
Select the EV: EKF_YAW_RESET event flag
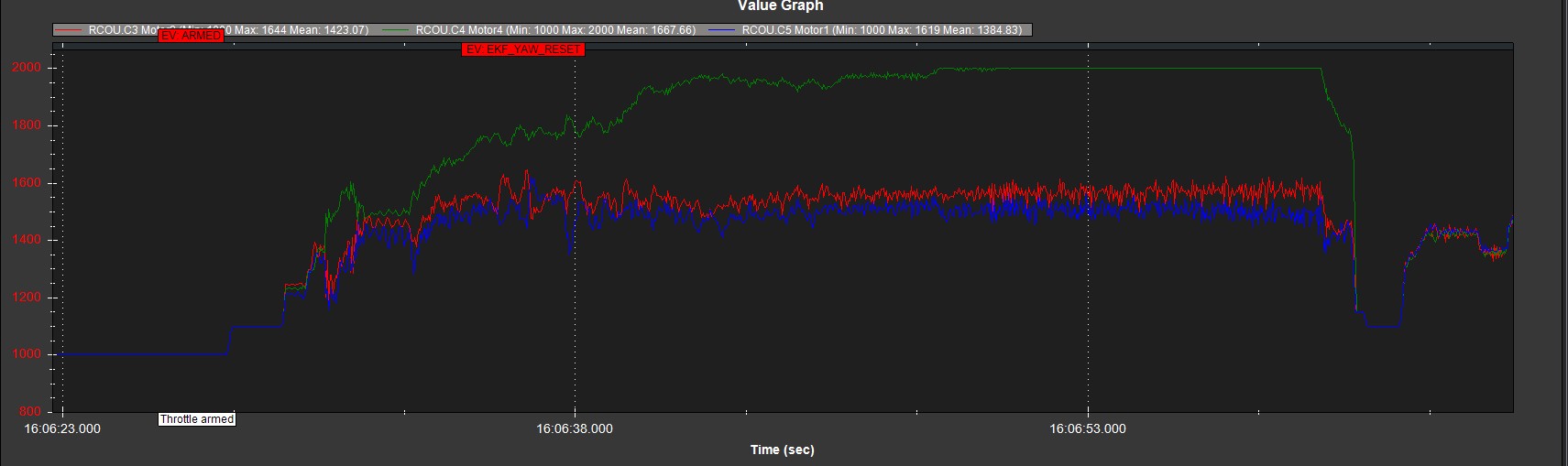[522, 49]
